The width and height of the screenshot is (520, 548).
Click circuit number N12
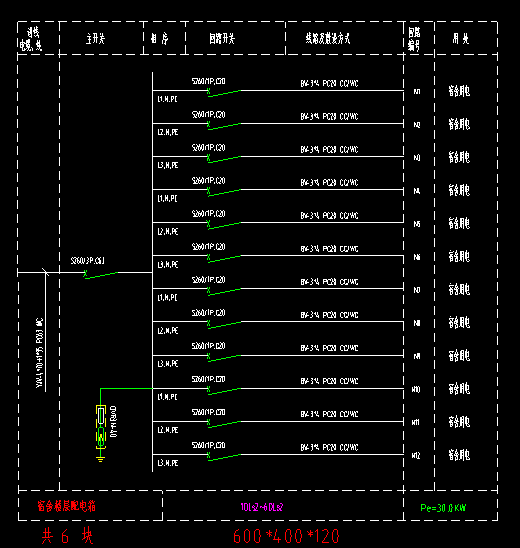pyautogui.click(x=416, y=456)
